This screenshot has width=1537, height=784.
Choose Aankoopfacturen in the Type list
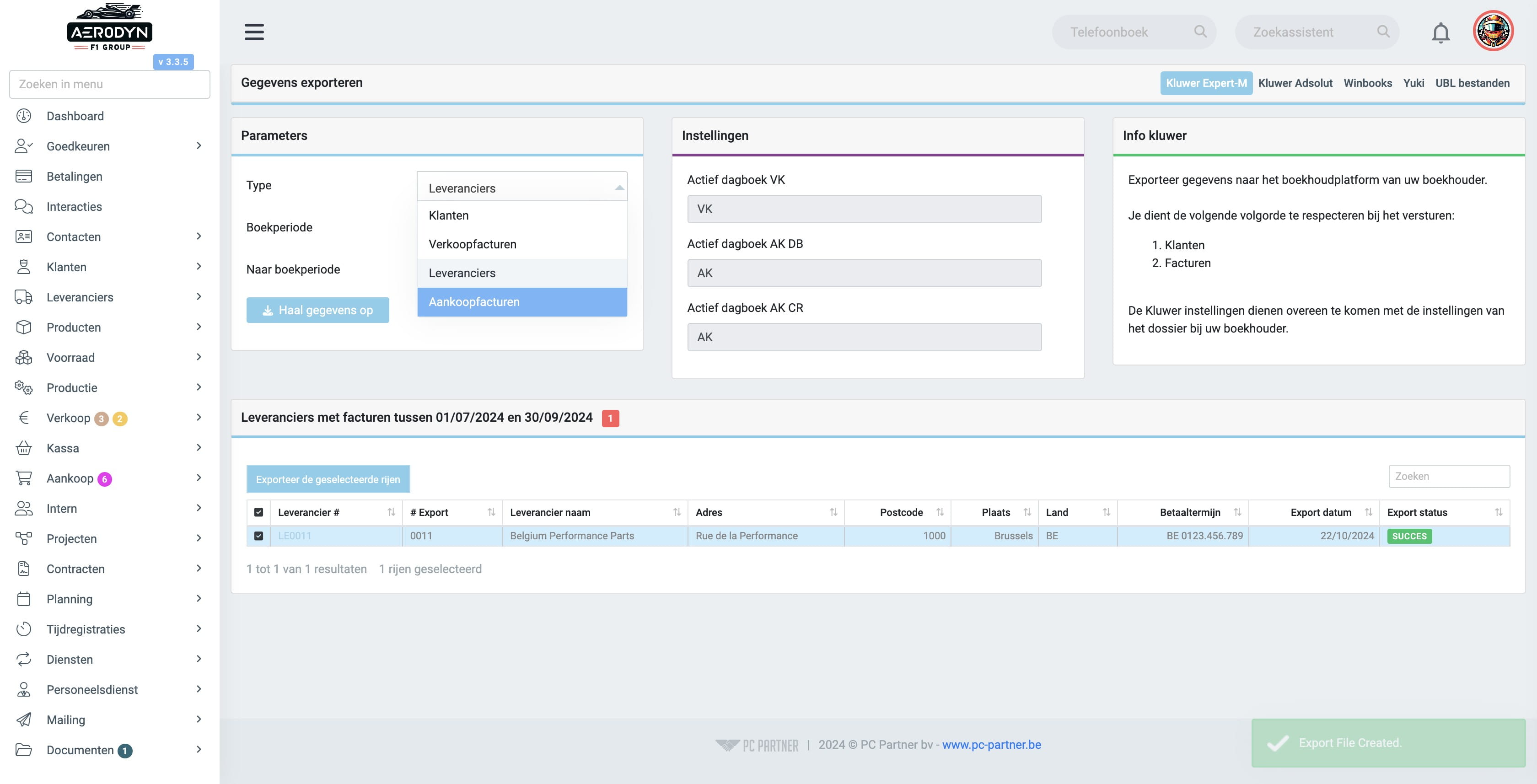pyautogui.click(x=522, y=302)
